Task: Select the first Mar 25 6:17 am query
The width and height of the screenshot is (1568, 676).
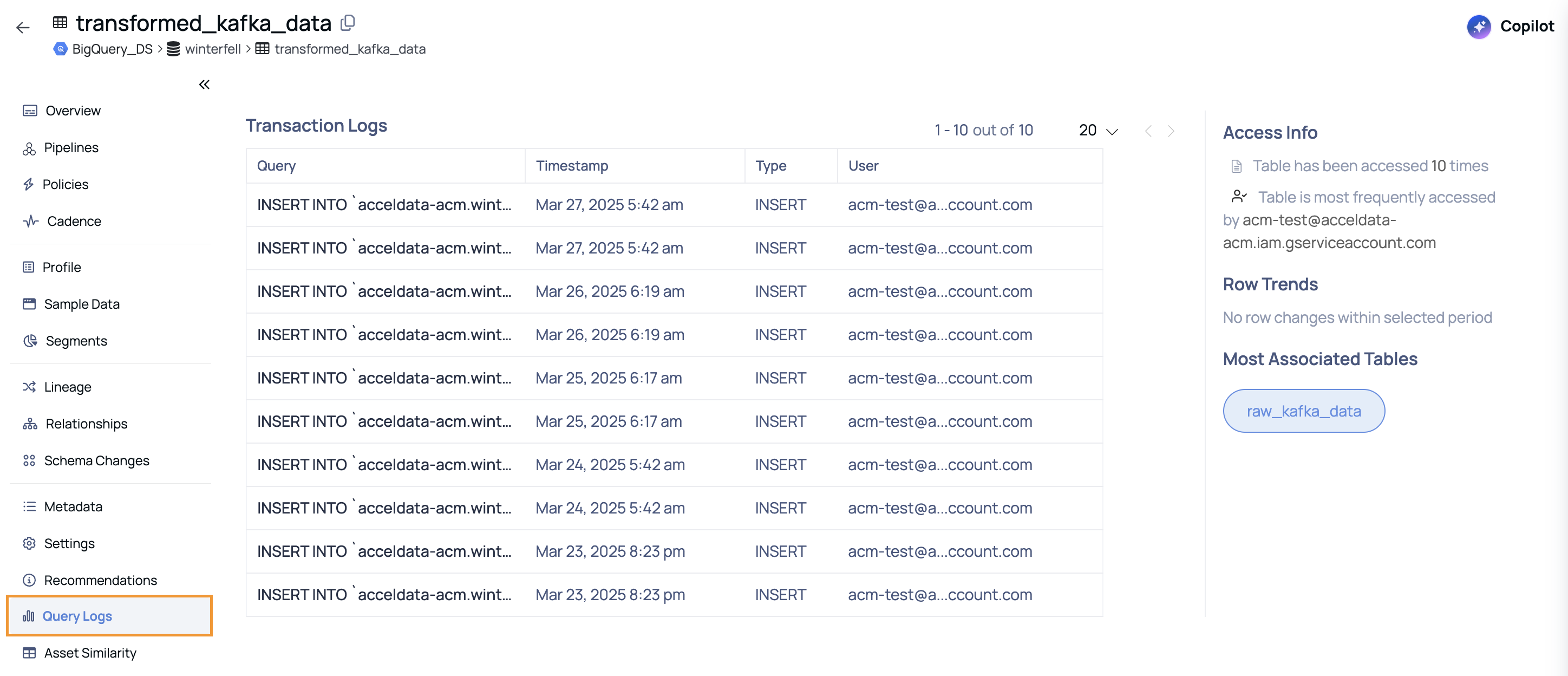Action: pos(384,378)
